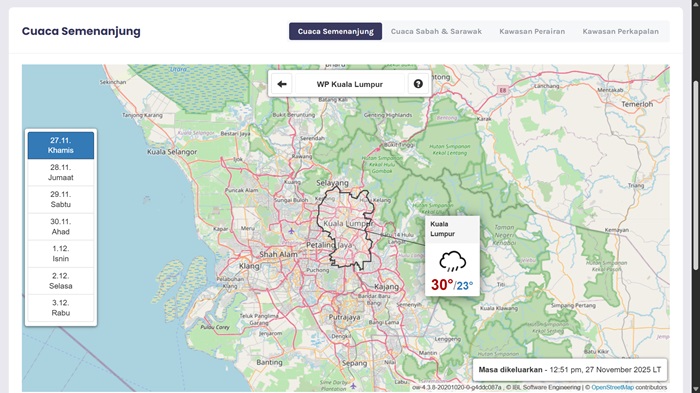Click Genting Highlands label on map
The image size is (700, 393).
388,115
